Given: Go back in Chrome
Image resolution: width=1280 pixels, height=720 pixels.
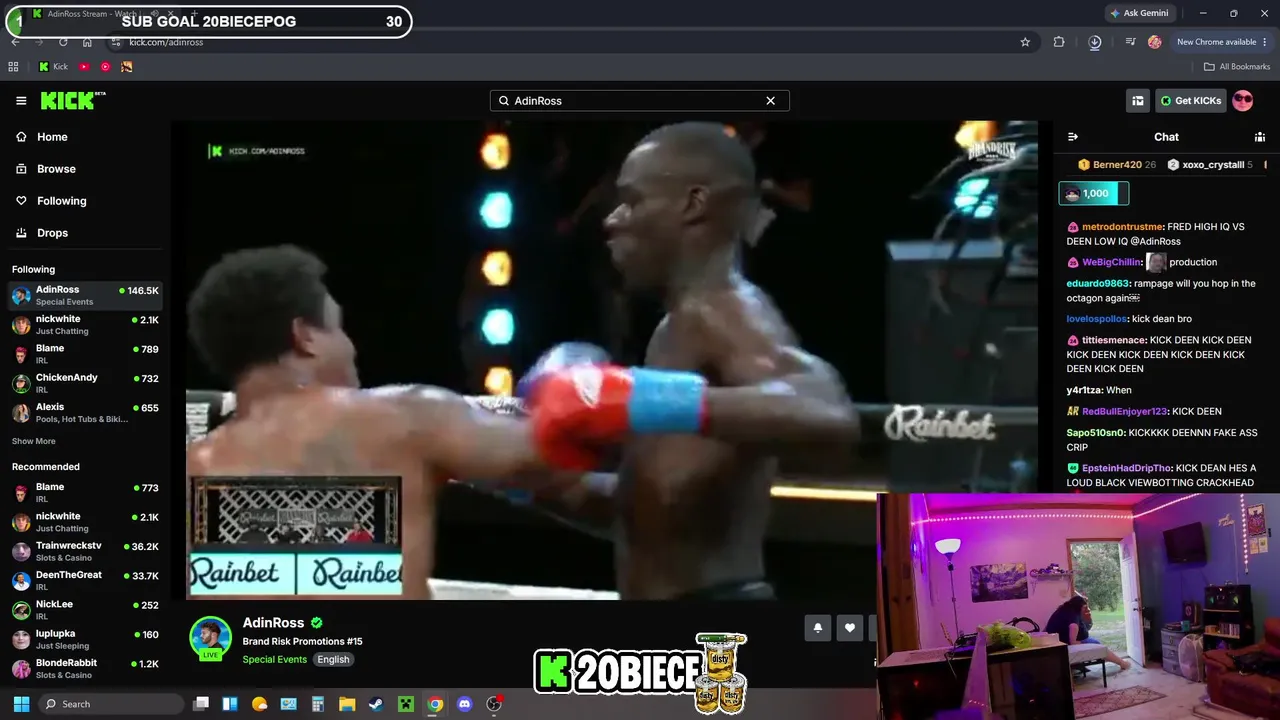Looking at the screenshot, I should click(x=15, y=42).
